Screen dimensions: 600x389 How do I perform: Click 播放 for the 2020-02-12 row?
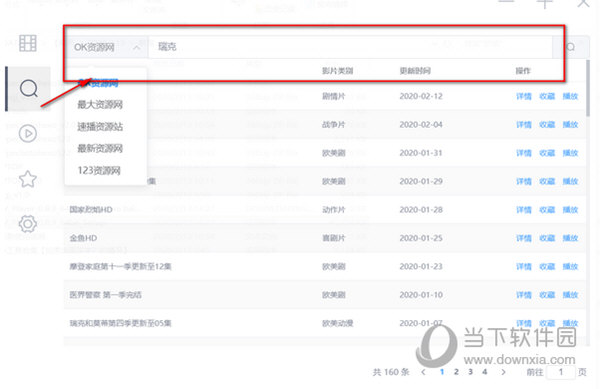point(570,96)
